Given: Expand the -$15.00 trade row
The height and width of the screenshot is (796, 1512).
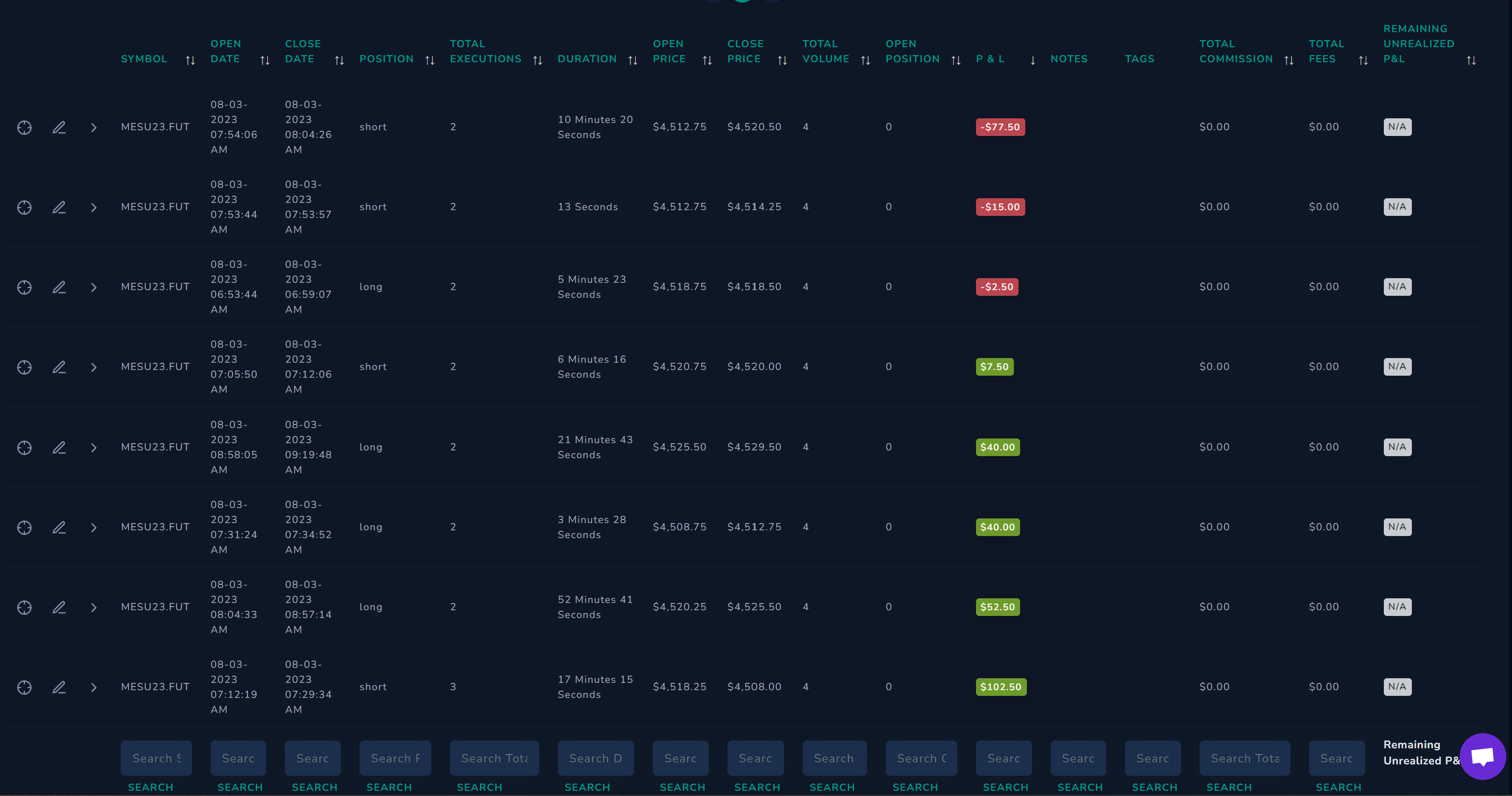Looking at the screenshot, I should coord(94,207).
